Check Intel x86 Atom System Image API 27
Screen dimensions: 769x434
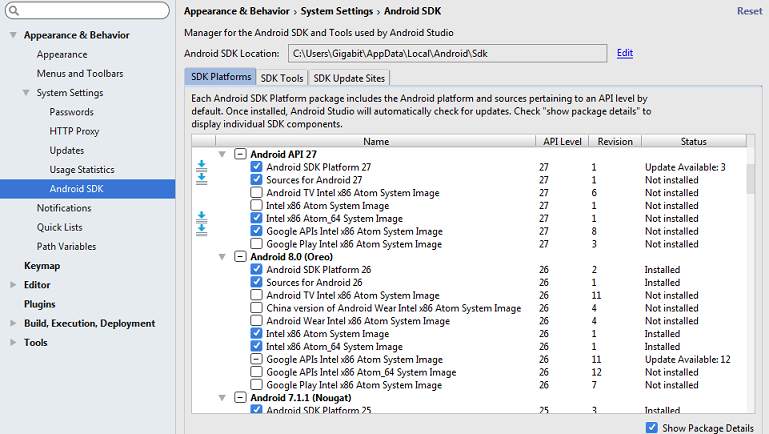click(256, 205)
